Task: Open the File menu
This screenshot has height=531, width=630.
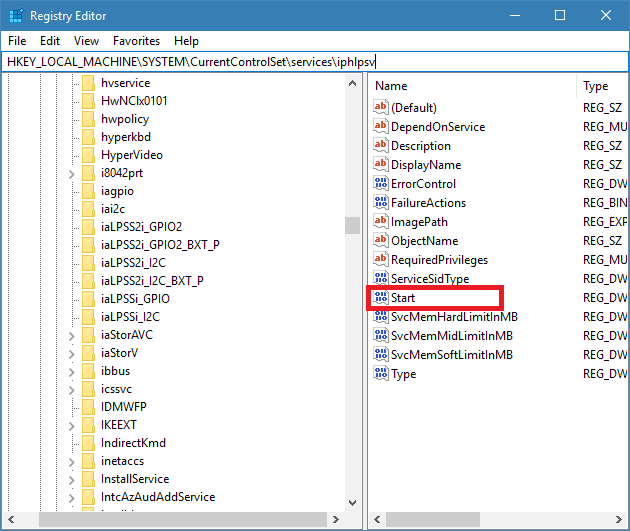Action: click(x=17, y=41)
